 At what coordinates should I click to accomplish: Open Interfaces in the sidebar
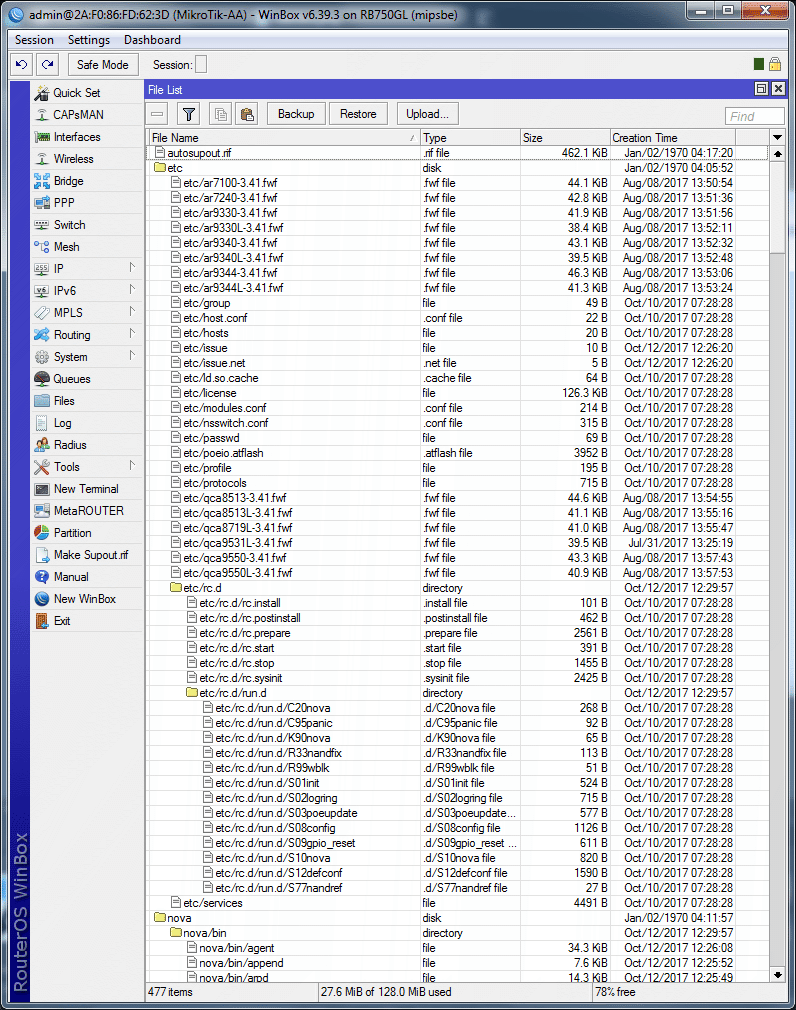(x=77, y=137)
